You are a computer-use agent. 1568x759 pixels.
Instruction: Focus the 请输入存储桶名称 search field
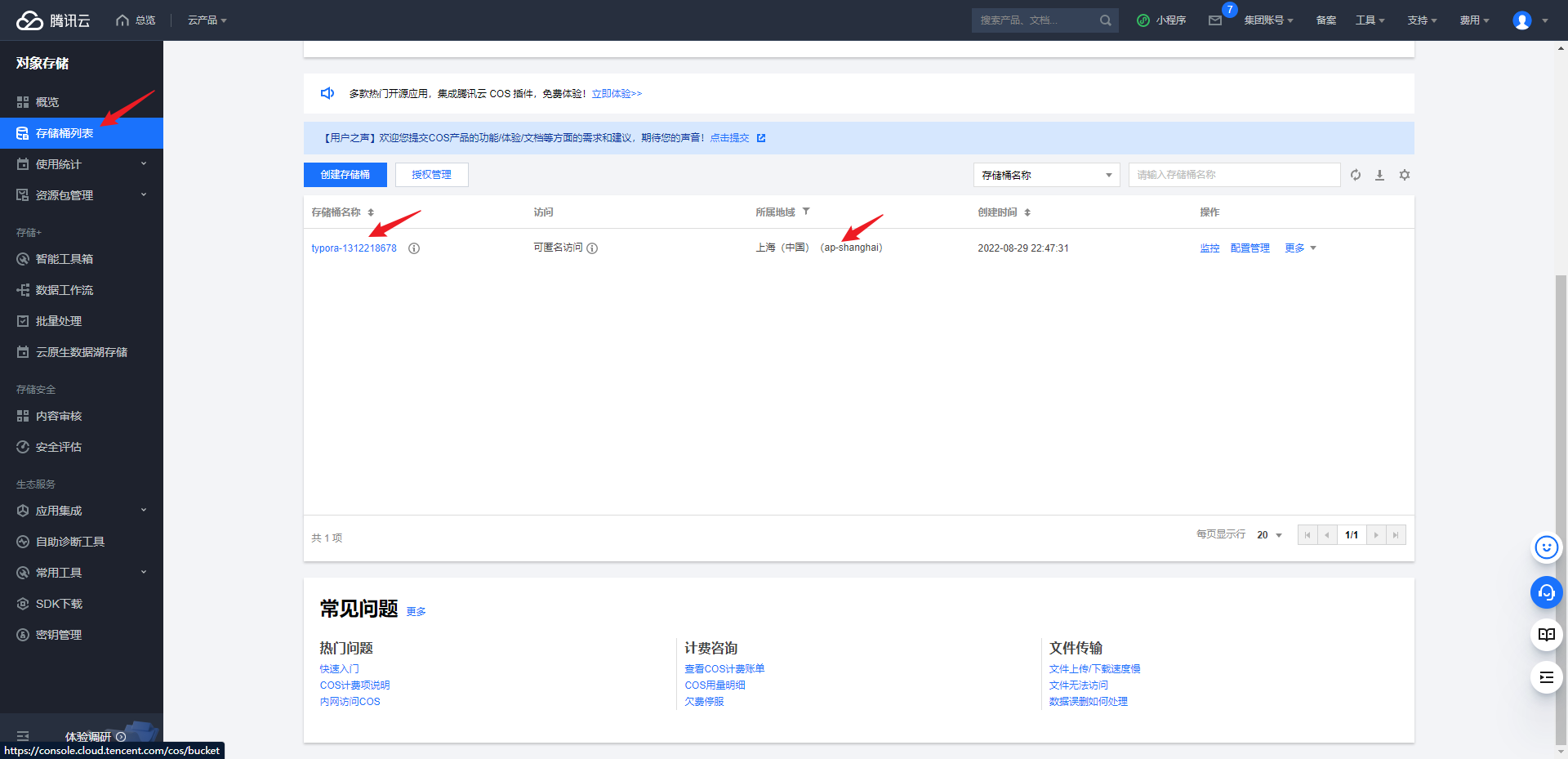[1235, 175]
